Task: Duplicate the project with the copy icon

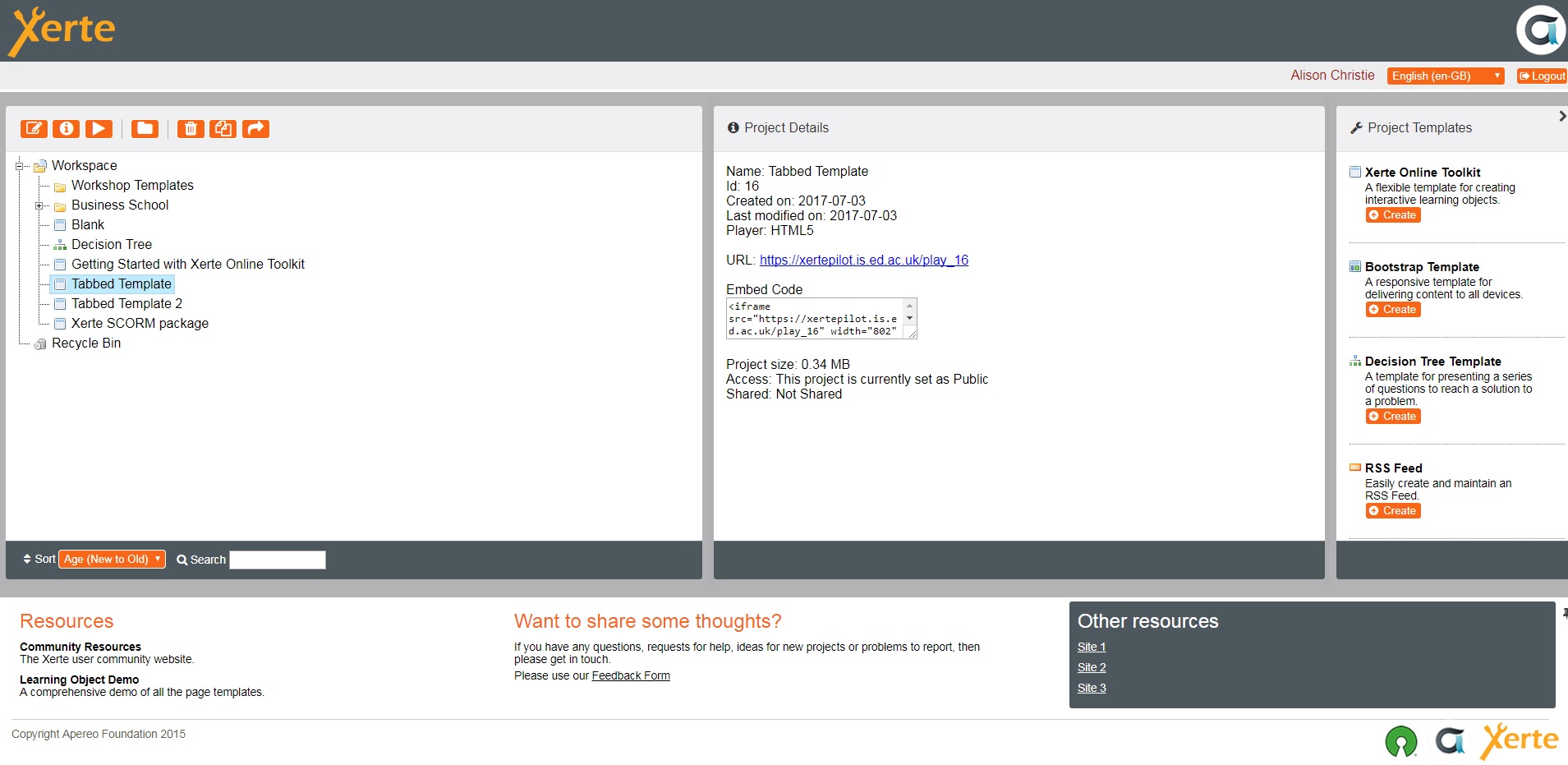Action: (x=223, y=128)
